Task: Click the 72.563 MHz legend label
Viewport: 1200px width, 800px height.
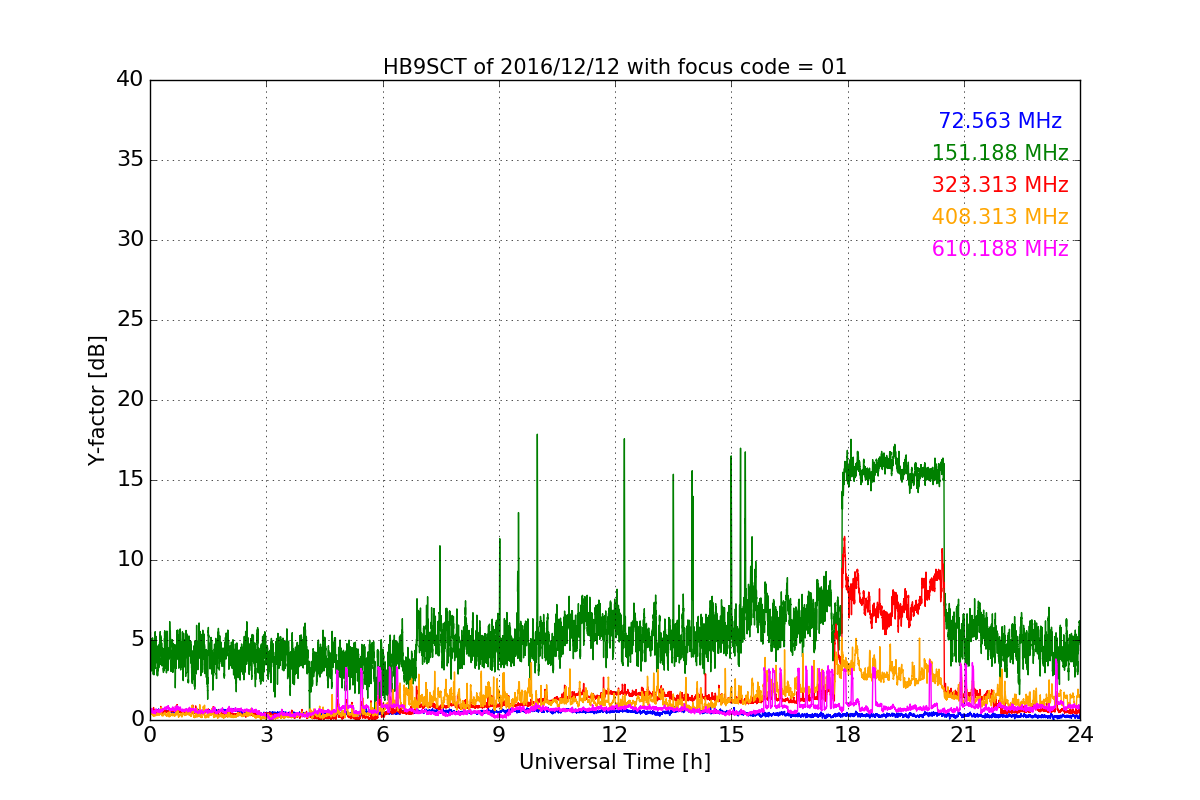Action: point(1000,121)
